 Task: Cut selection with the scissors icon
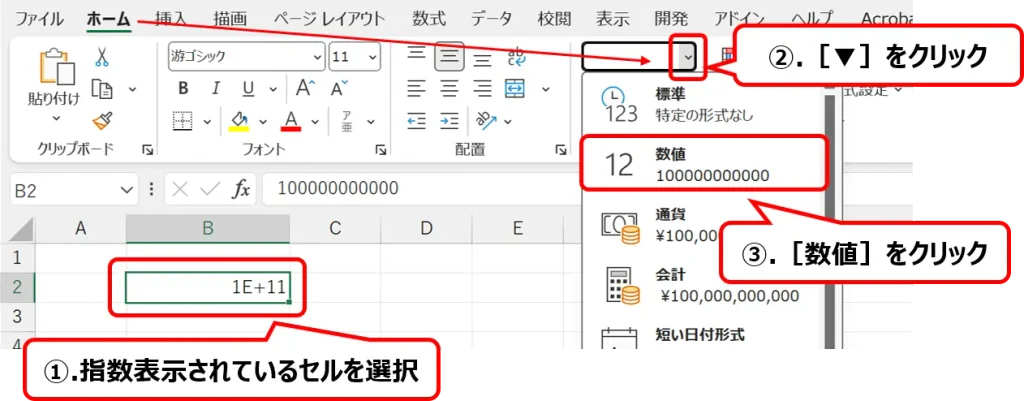102,57
